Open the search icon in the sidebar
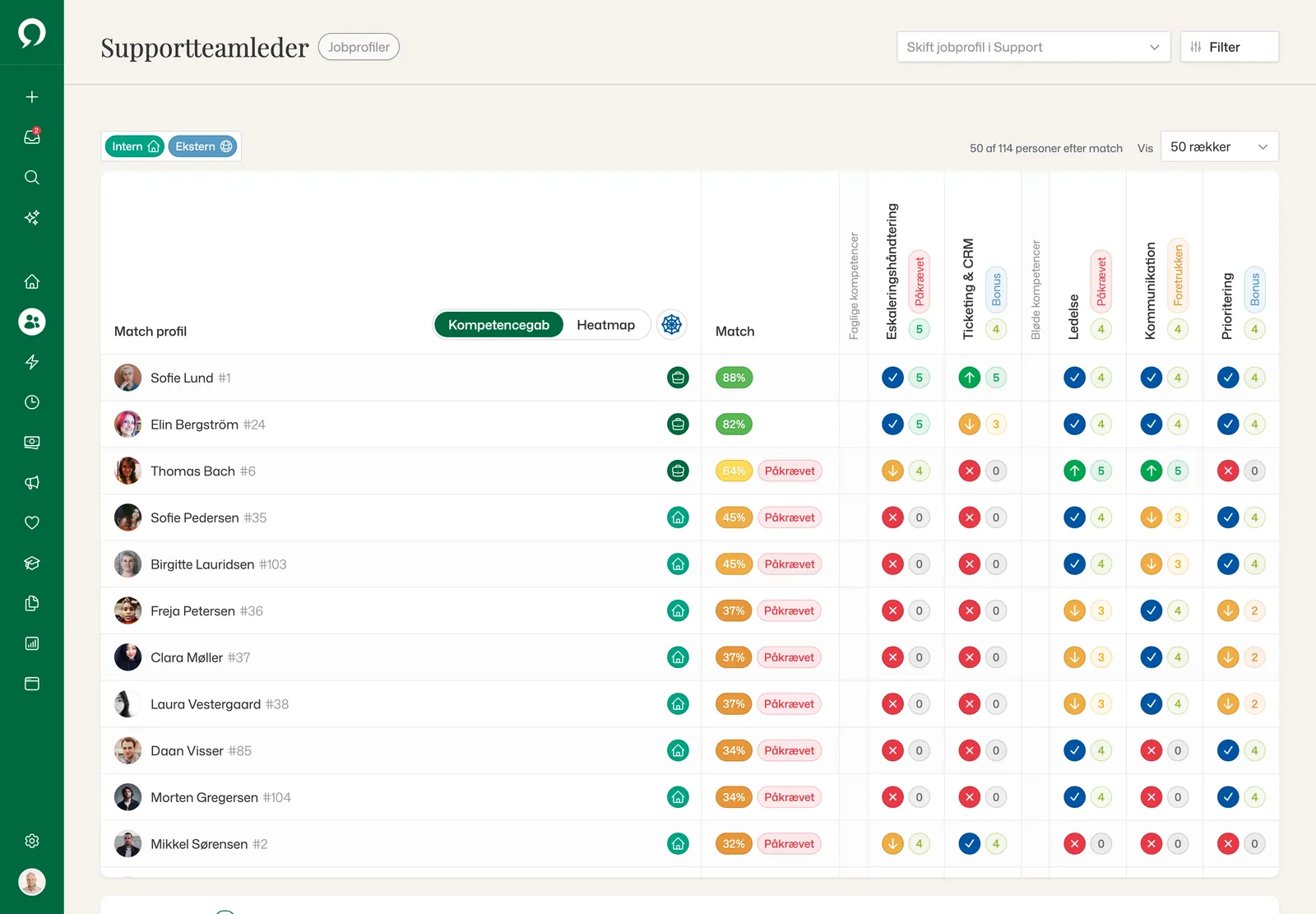The height and width of the screenshot is (914, 1316). [x=32, y=177]
